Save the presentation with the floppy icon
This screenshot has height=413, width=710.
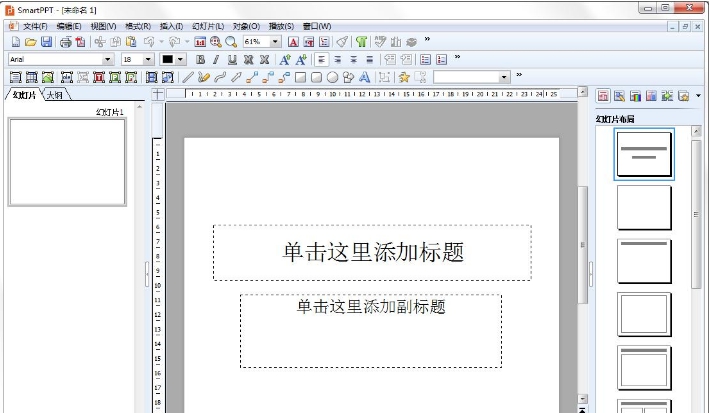click(46, 42)
